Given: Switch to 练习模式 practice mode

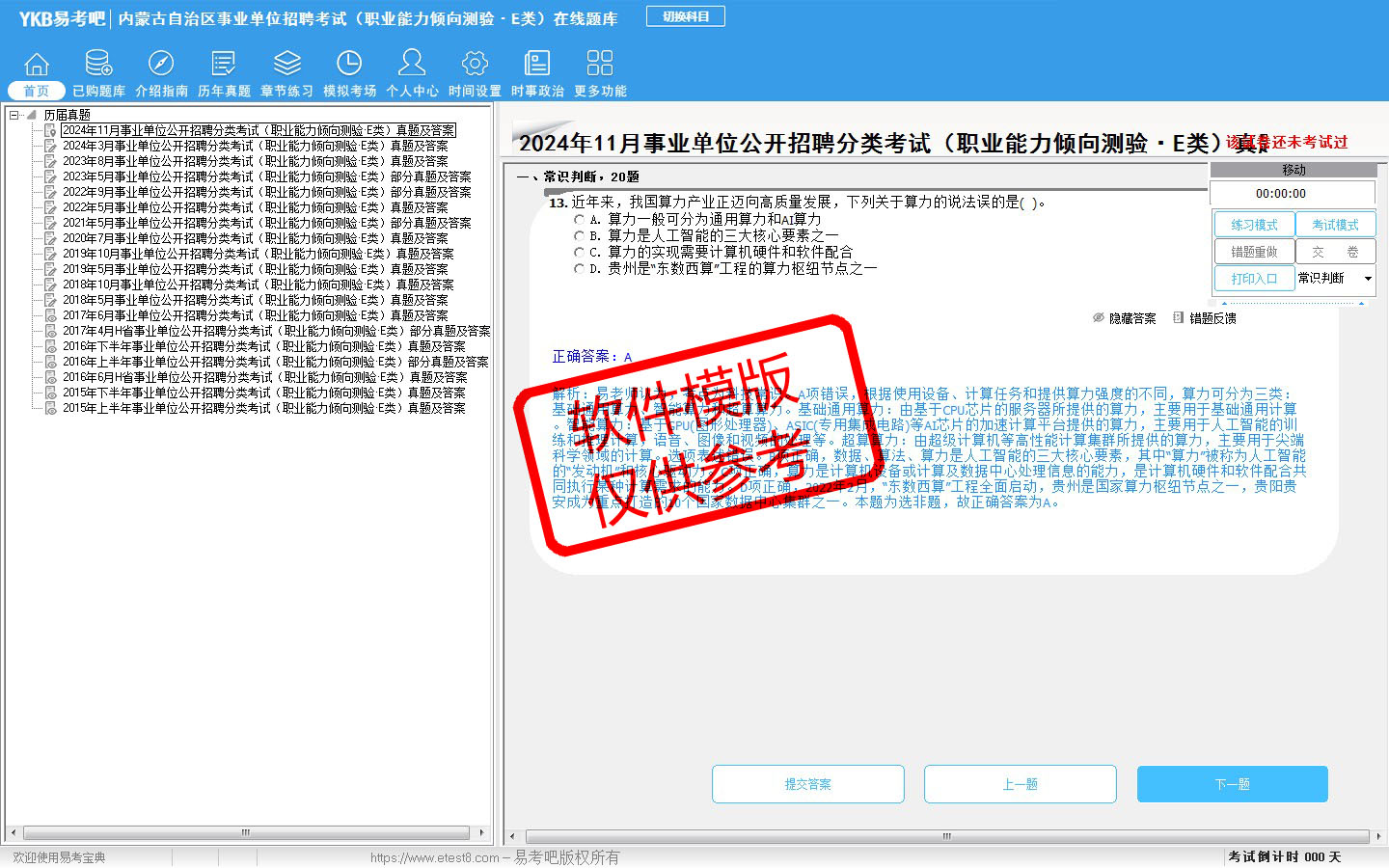Looking at the screenshot, I should click(1254, 225).
